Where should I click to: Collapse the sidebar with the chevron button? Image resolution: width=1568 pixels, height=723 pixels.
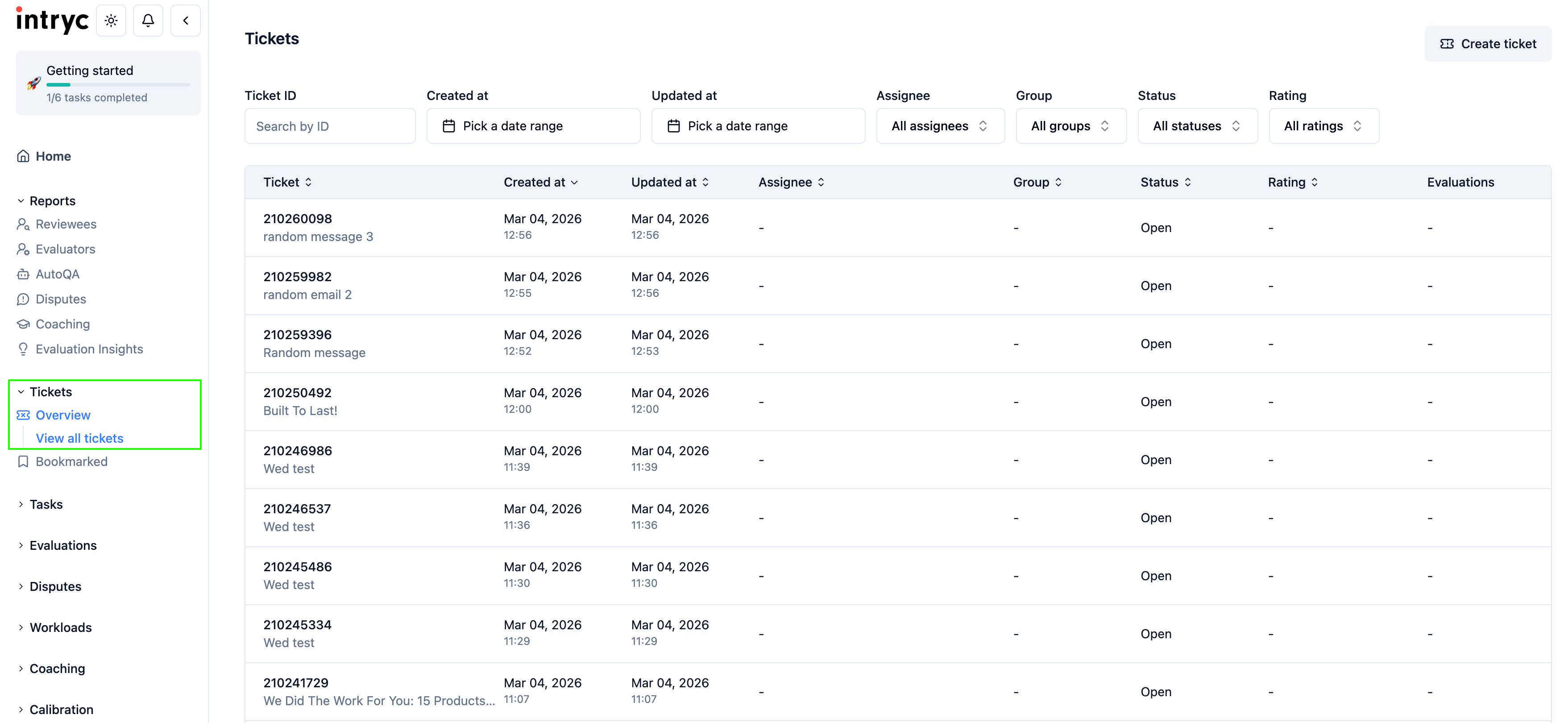[x=186, y=21]
